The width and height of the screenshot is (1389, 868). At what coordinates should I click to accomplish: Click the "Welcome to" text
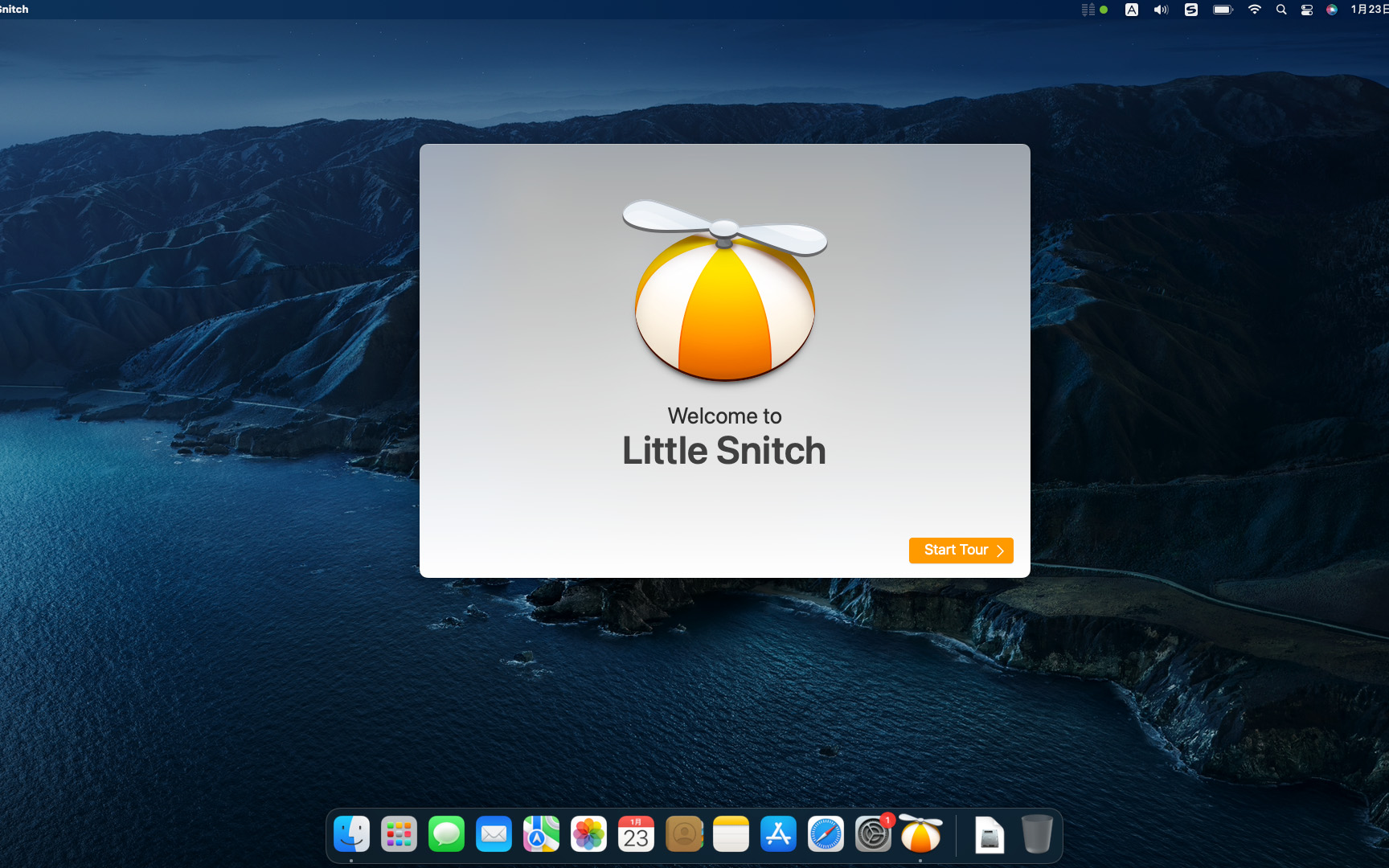[724, 416]
